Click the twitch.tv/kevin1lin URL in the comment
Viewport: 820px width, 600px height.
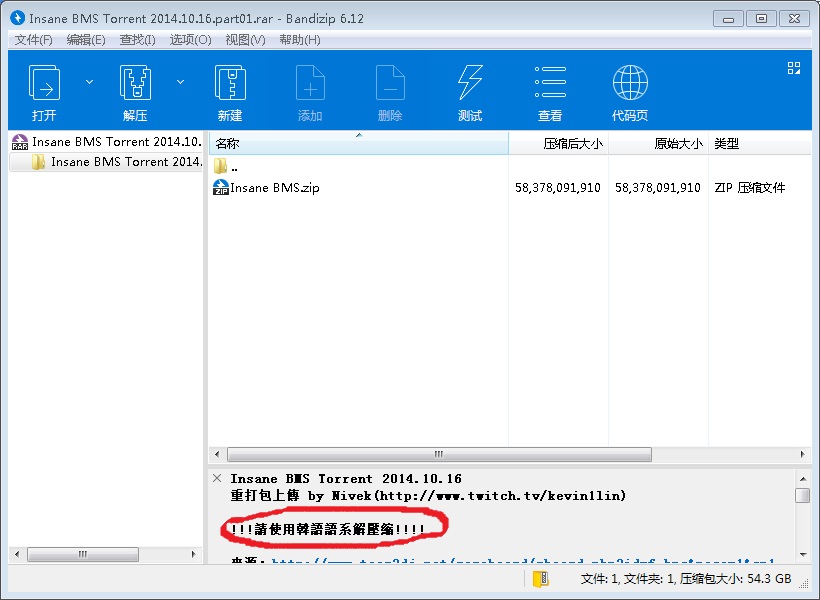pos(502,496)
